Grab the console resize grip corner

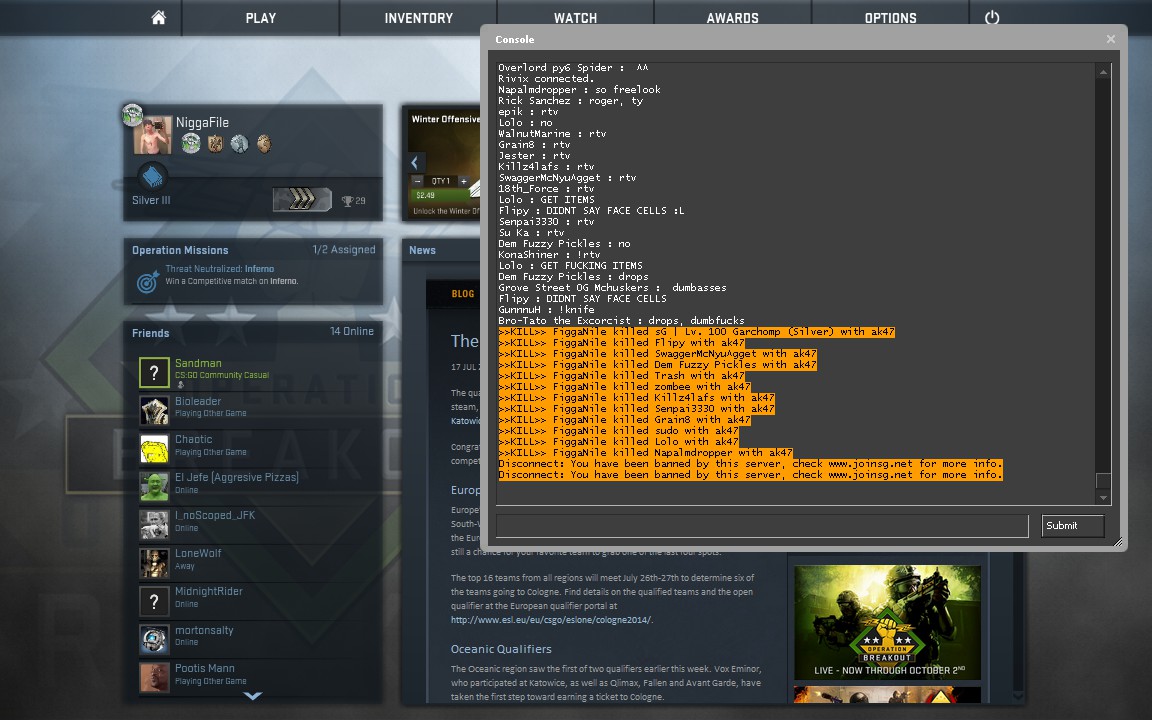pos(1117,542)
